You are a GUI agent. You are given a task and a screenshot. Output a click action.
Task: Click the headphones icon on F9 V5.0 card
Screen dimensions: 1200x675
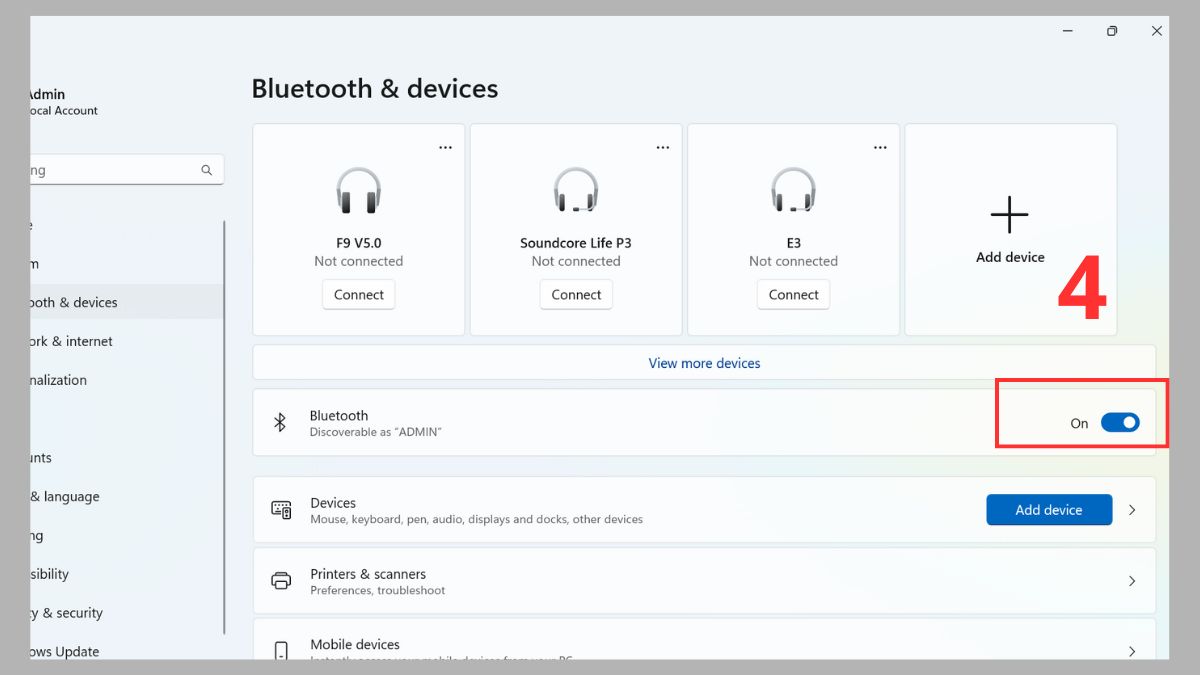(358, 192)
